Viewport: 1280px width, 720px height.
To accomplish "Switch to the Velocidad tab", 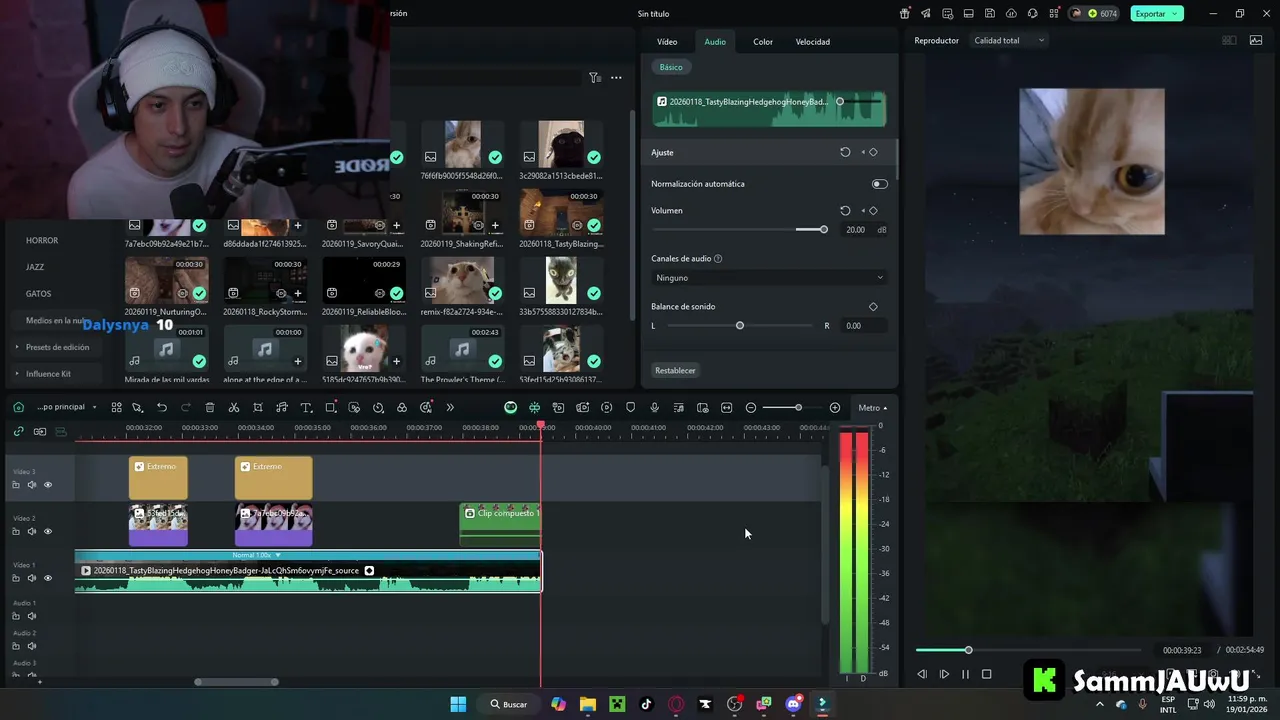I will pos(813,41).
